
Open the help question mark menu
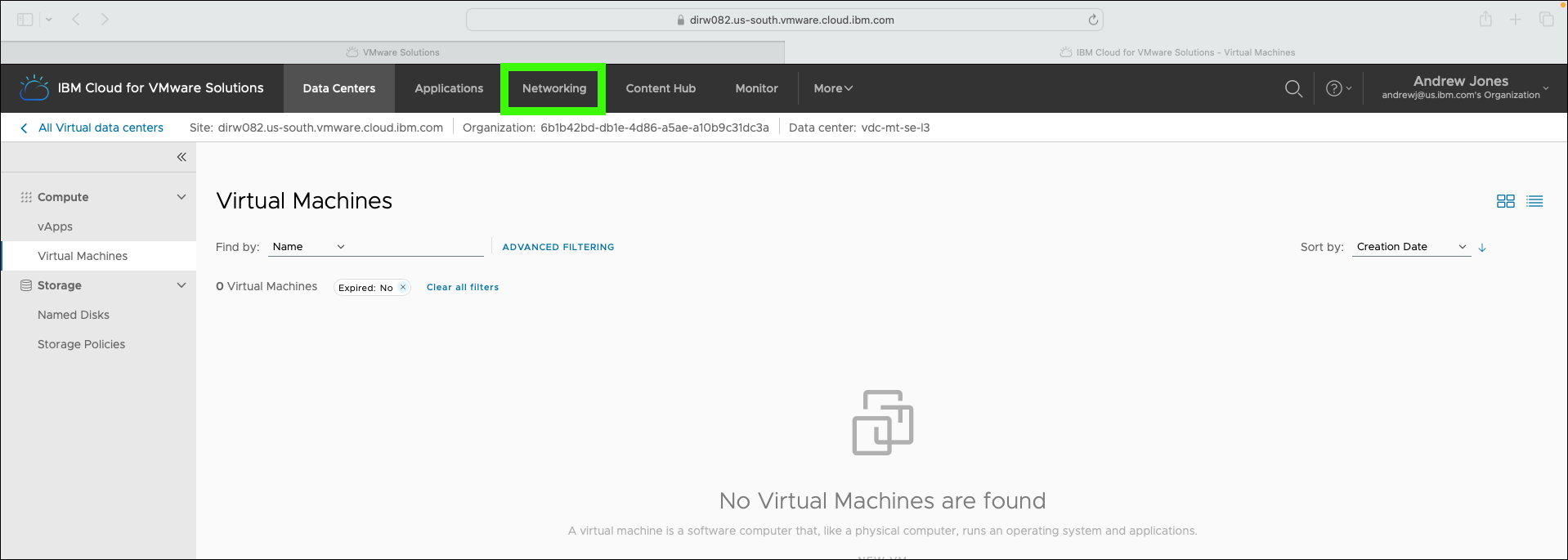1337,88
